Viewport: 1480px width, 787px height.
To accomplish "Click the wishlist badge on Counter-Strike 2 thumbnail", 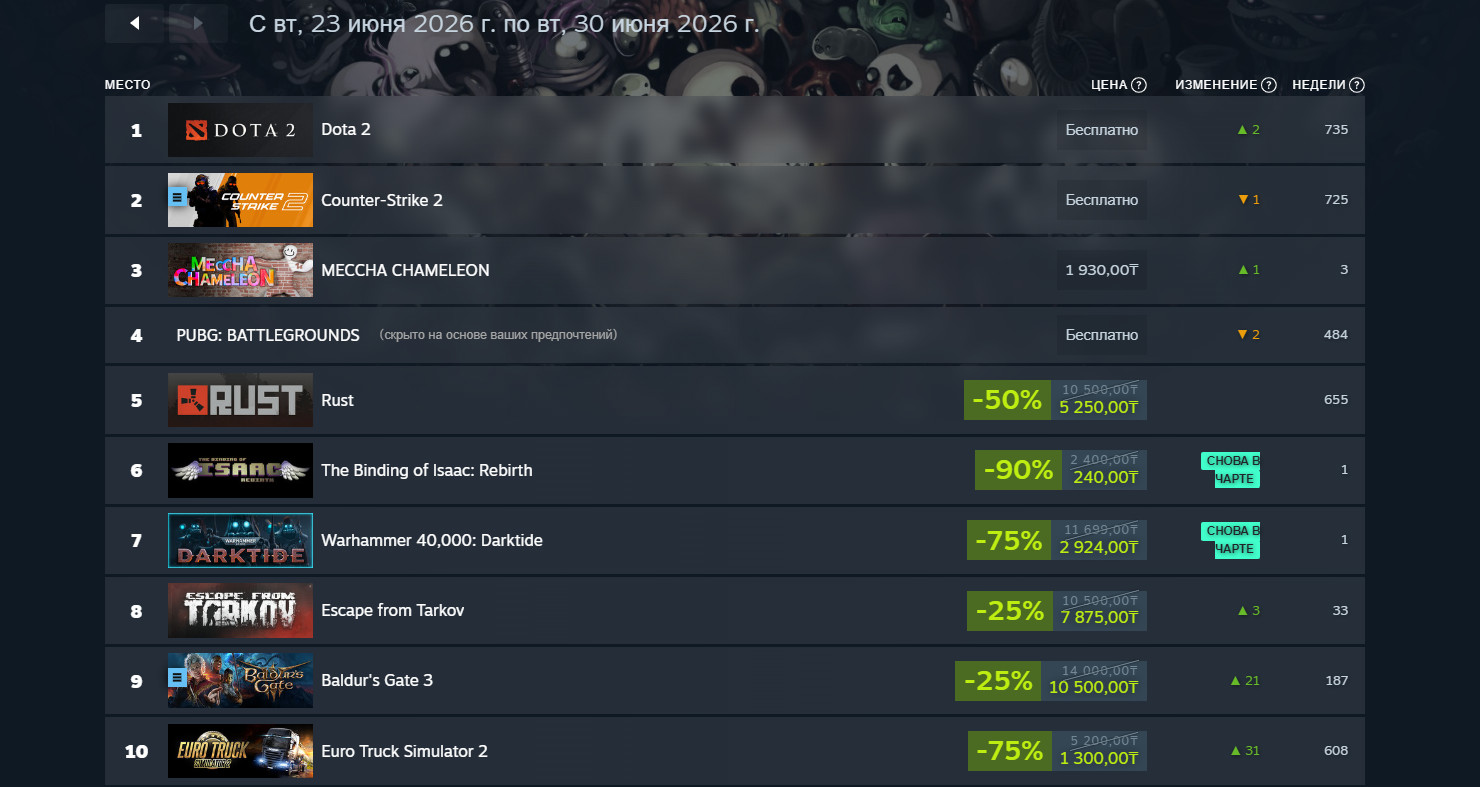I will [176, 197].
